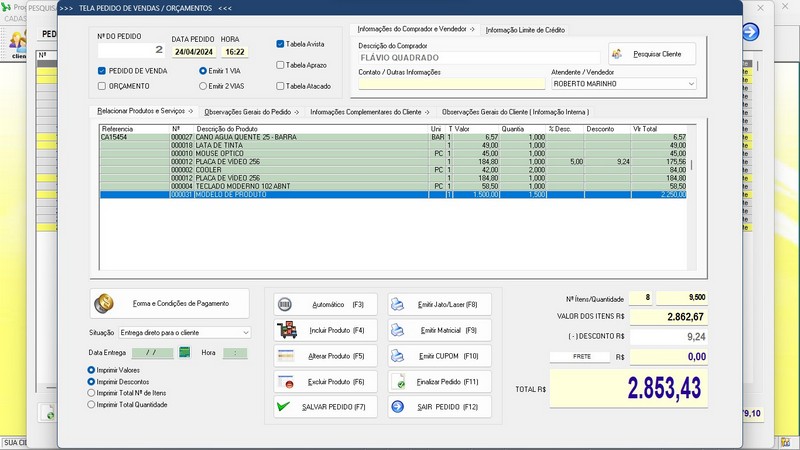Image resolution: width=800 pixels, height=450 pixels.
Task: Check the Orçamento checkbox
Action: click(x=102, y=86)
